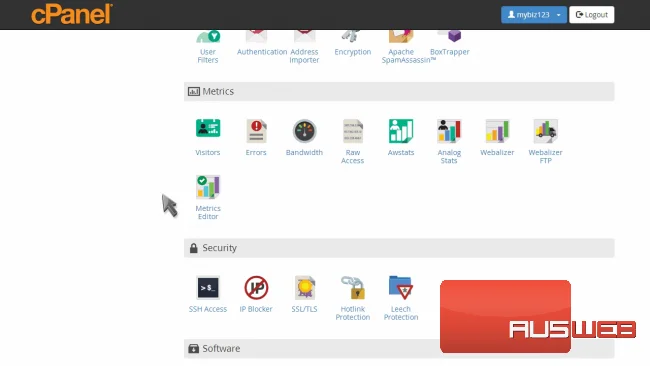Click the Address Importer link text
The width and height of the screenshot is (650, 366).
click(x=304, y=56)
